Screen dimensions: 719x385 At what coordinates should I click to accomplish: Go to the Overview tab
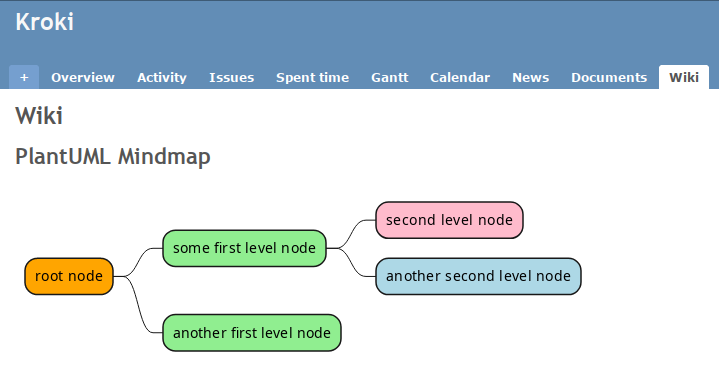[83, 77]
